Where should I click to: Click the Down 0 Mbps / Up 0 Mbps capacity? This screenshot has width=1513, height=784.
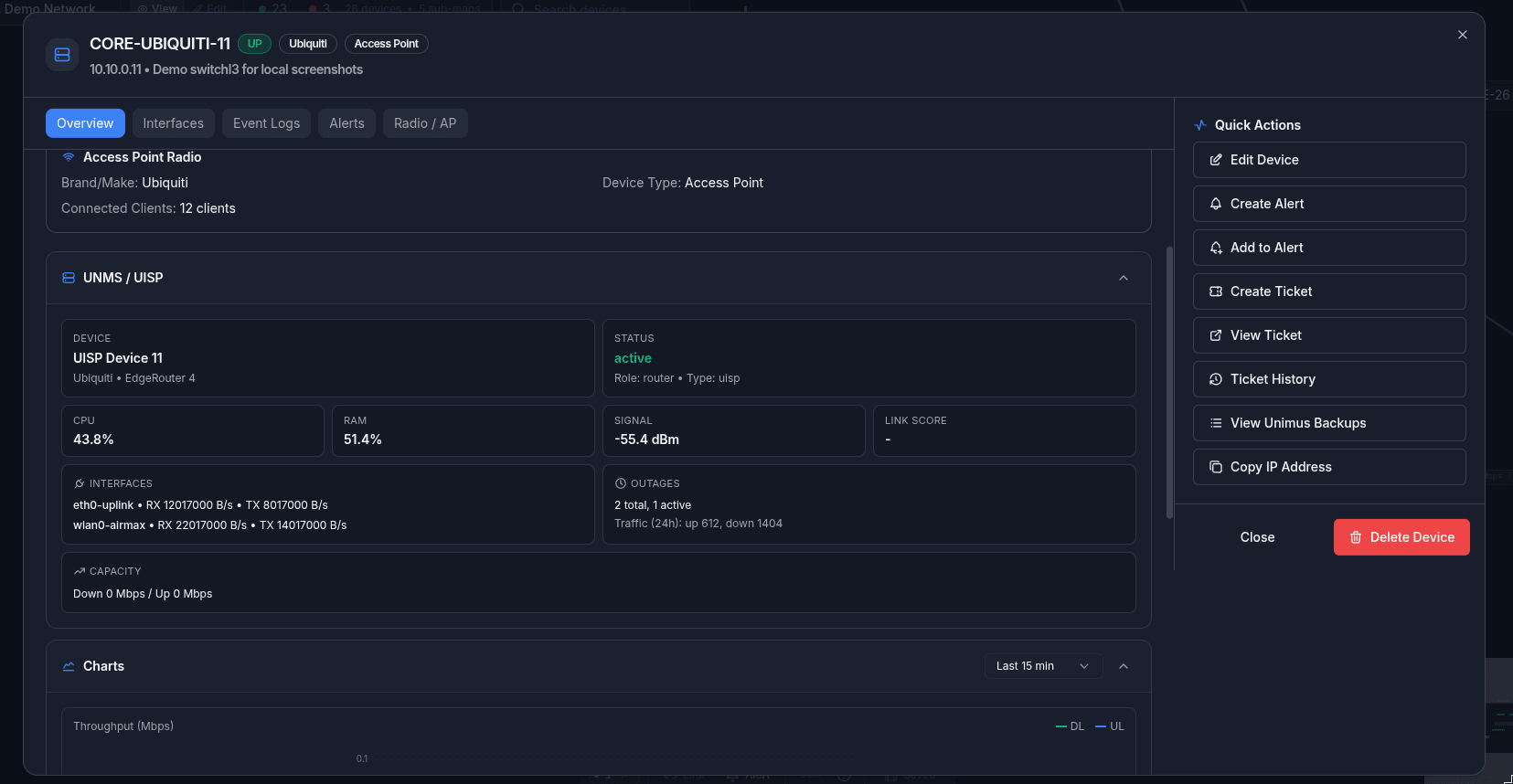click(x=143, y=594)
